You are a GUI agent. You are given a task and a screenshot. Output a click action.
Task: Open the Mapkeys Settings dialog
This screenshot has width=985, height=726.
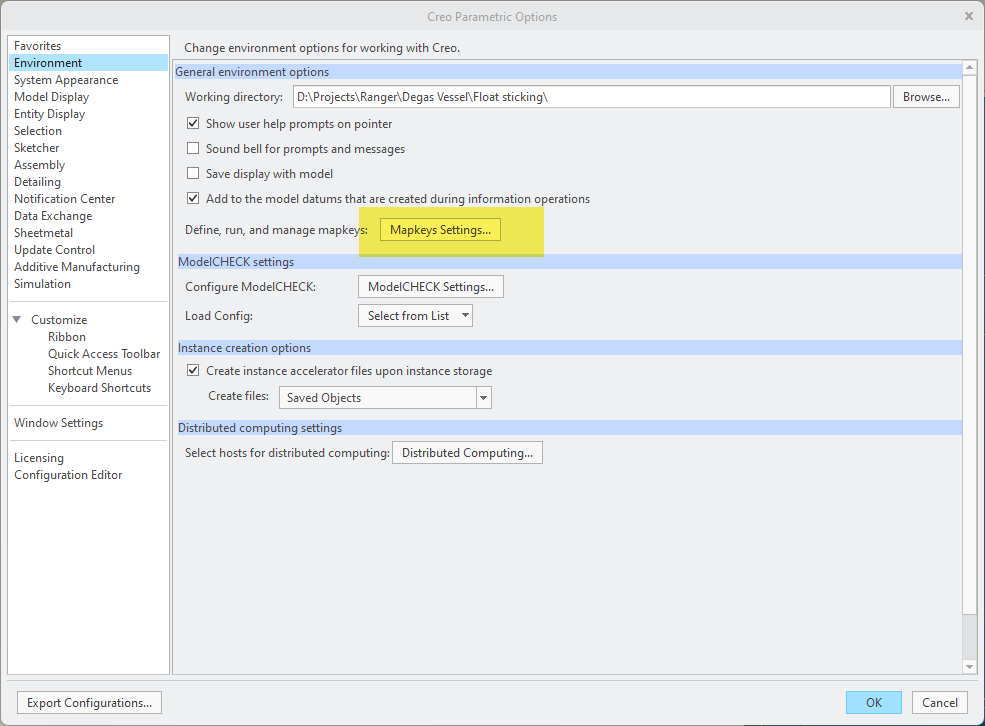[x=440, y=229]
